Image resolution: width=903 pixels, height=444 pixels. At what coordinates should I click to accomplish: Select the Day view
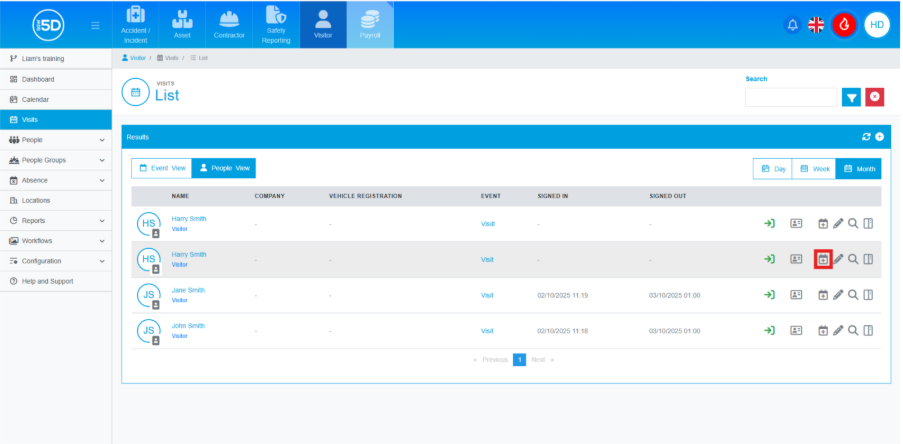pos(774,169)
